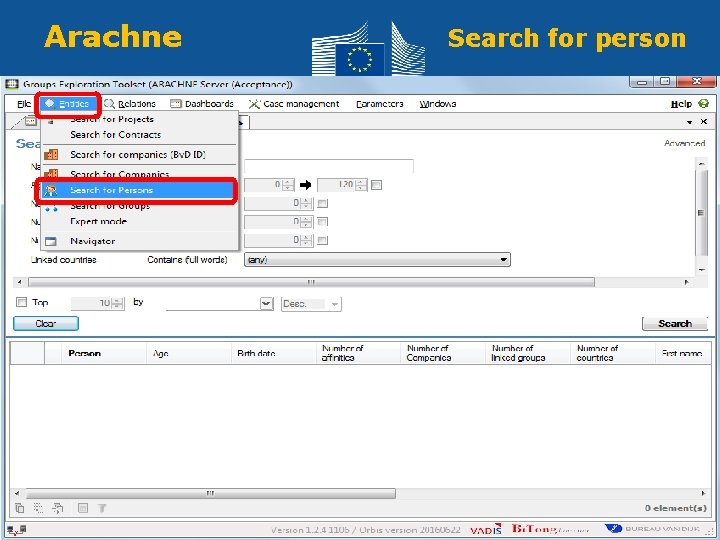Click the blue dots icon for Search for Groups
Image resolution: width=720 pixels, height=540 pixels.
[x=51, y=208]
